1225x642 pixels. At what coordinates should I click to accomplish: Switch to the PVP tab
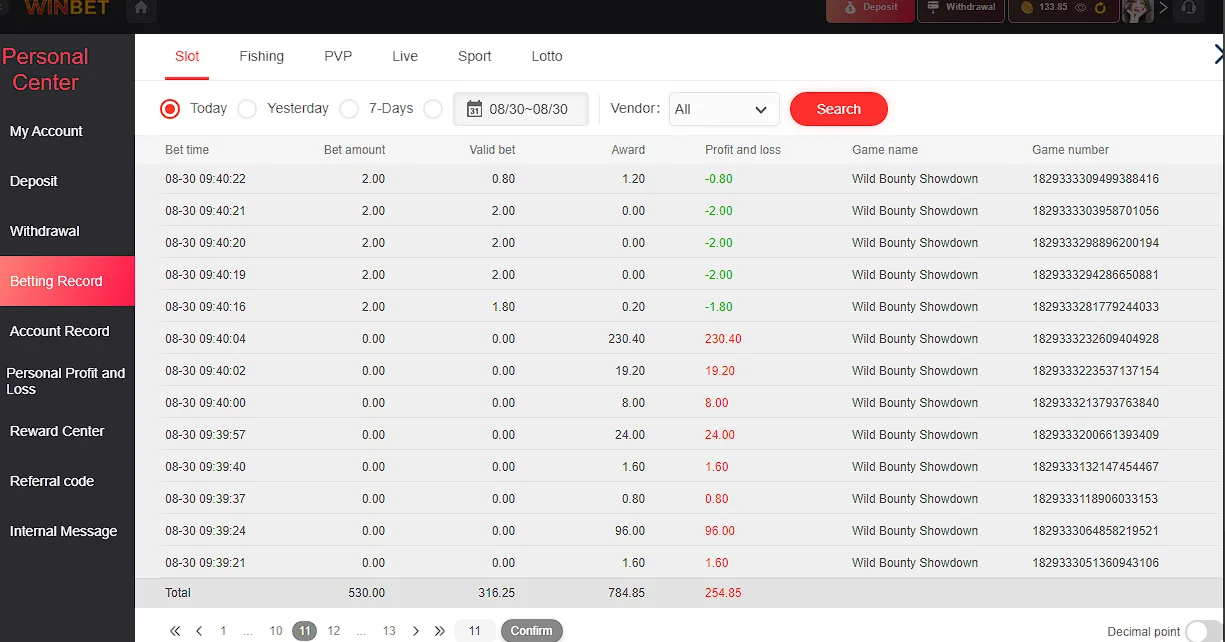click(338, 56)
